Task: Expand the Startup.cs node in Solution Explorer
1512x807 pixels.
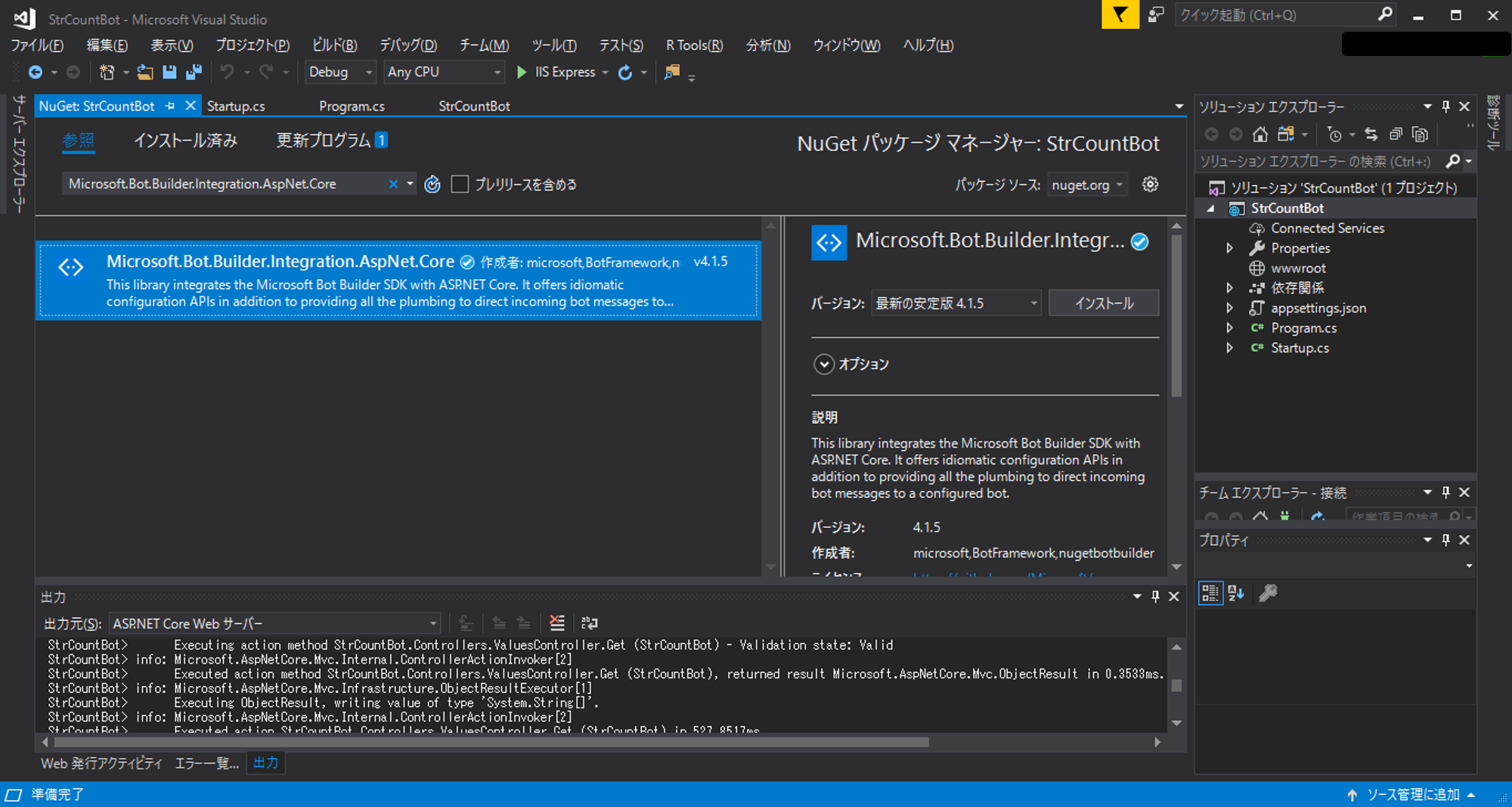Action: [1231, 348]
